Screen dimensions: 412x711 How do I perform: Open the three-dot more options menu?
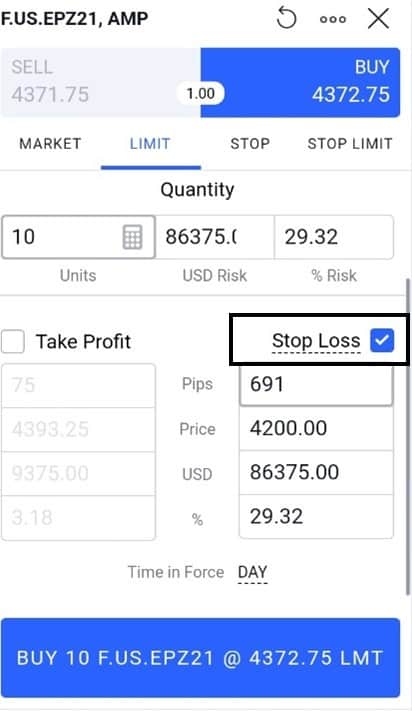point(333,19)
